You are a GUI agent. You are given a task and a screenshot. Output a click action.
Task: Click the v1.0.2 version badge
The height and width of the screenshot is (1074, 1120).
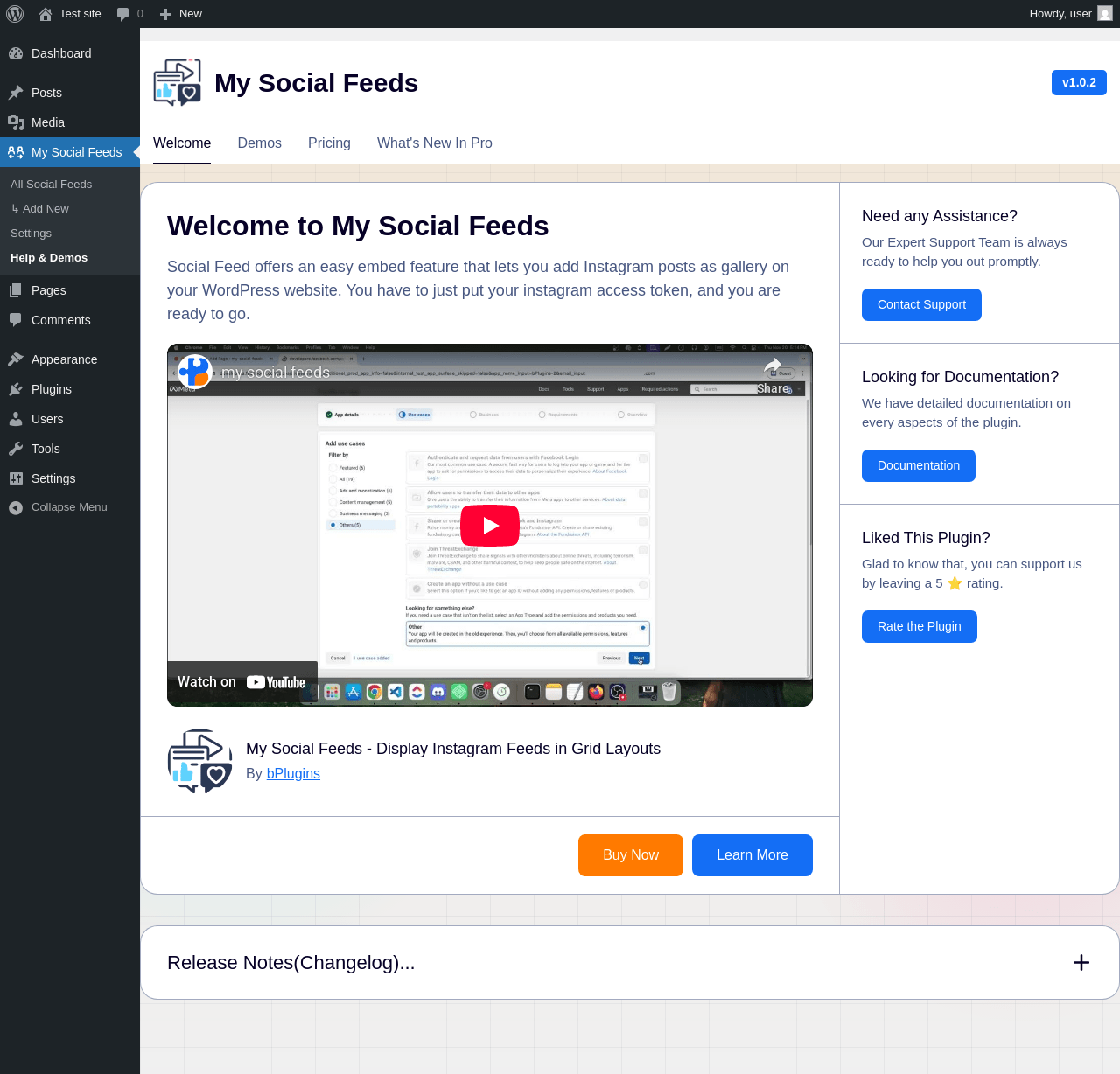point(1079,82)
